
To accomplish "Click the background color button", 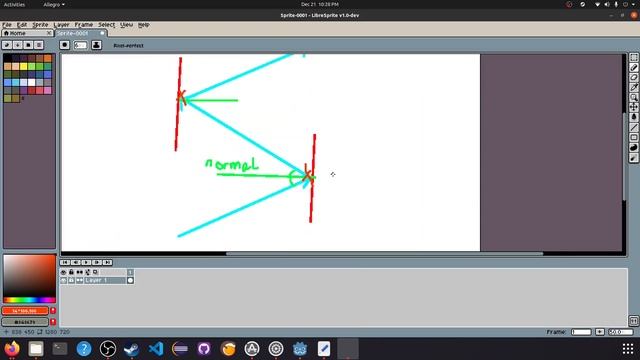I will click(25, 322).
